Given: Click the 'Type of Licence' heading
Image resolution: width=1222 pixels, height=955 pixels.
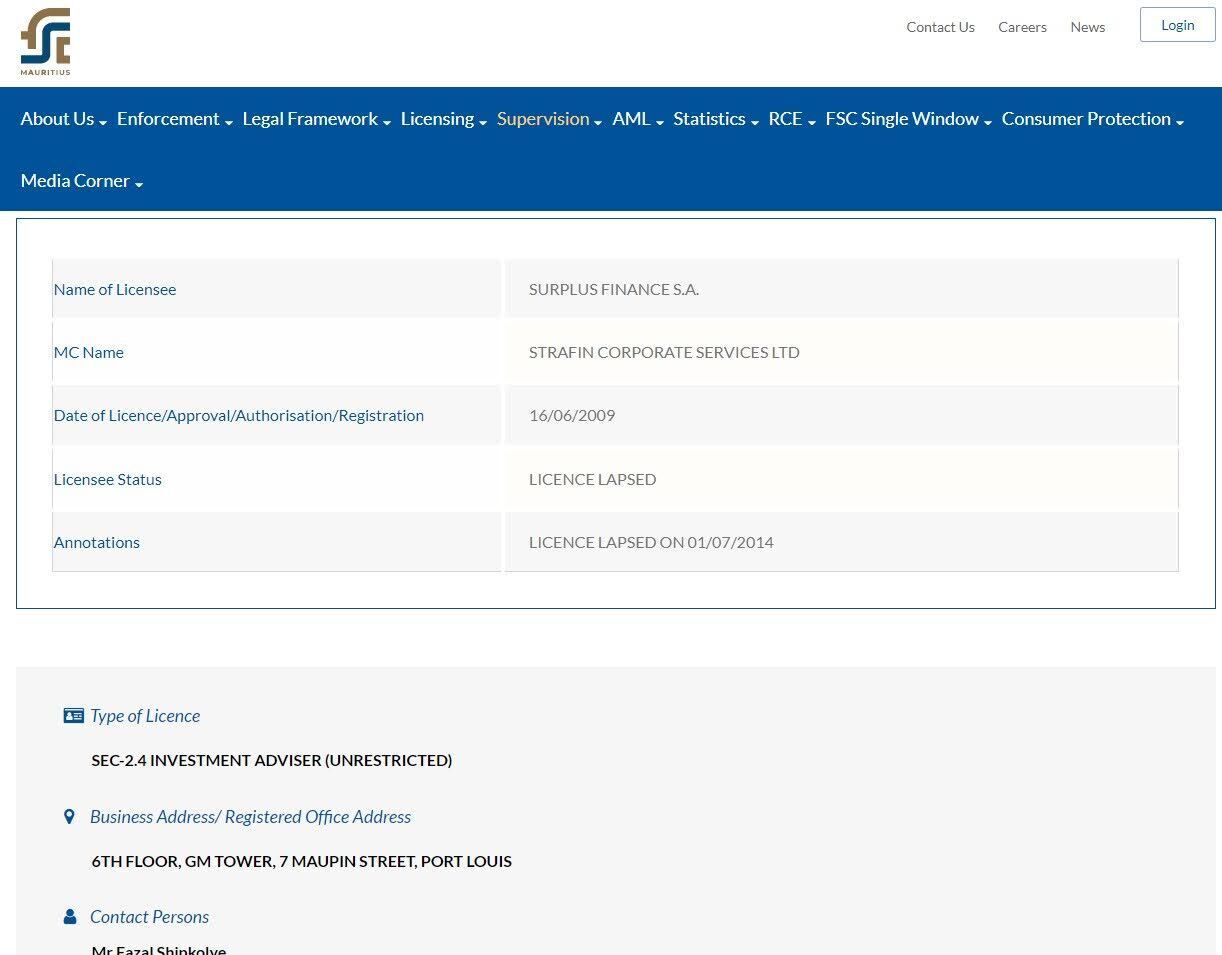Looking at the screenshot, I should (x=145, y=716).
